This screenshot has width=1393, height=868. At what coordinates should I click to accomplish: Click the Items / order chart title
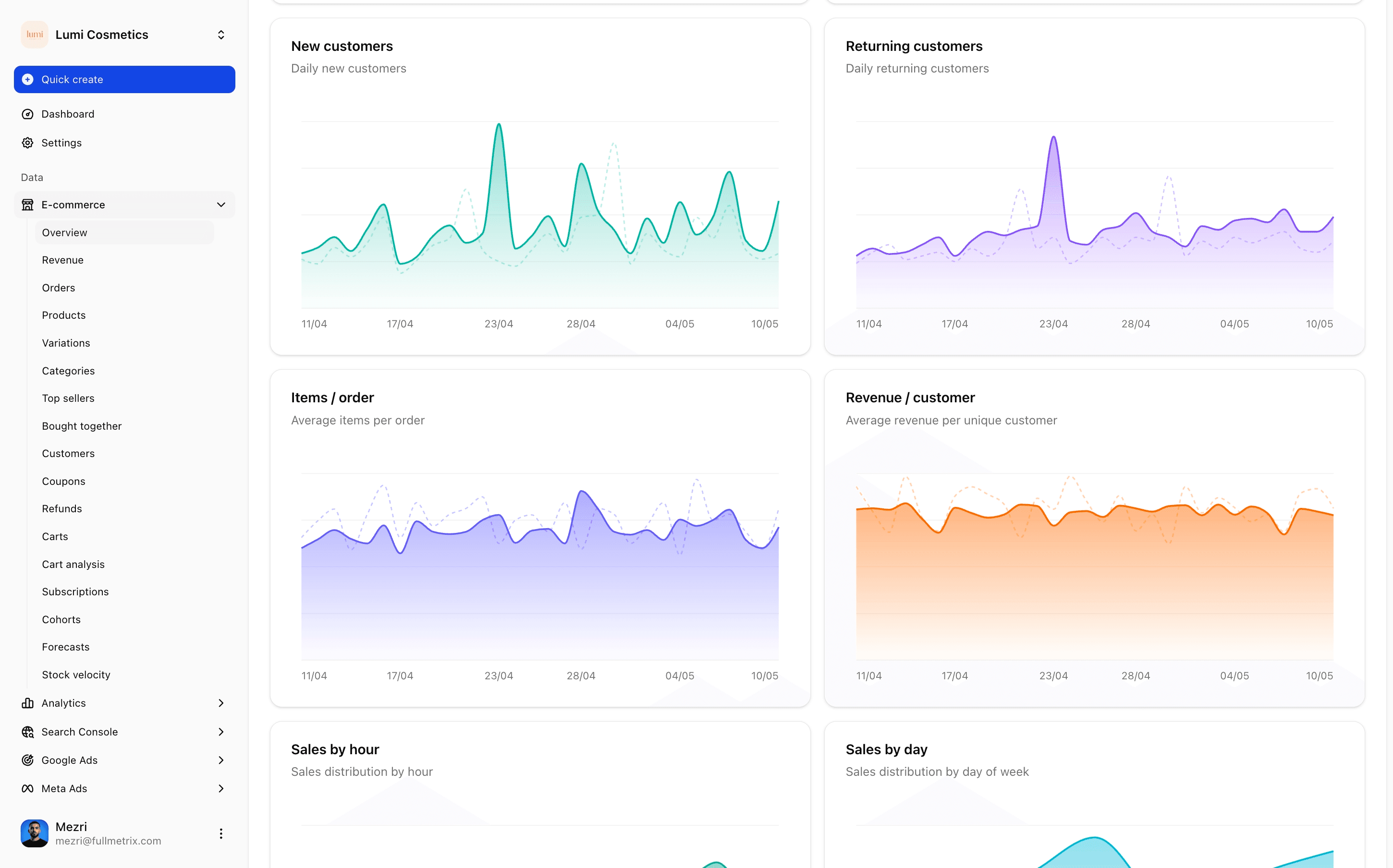pyautogui.click(x=332, y=398)
